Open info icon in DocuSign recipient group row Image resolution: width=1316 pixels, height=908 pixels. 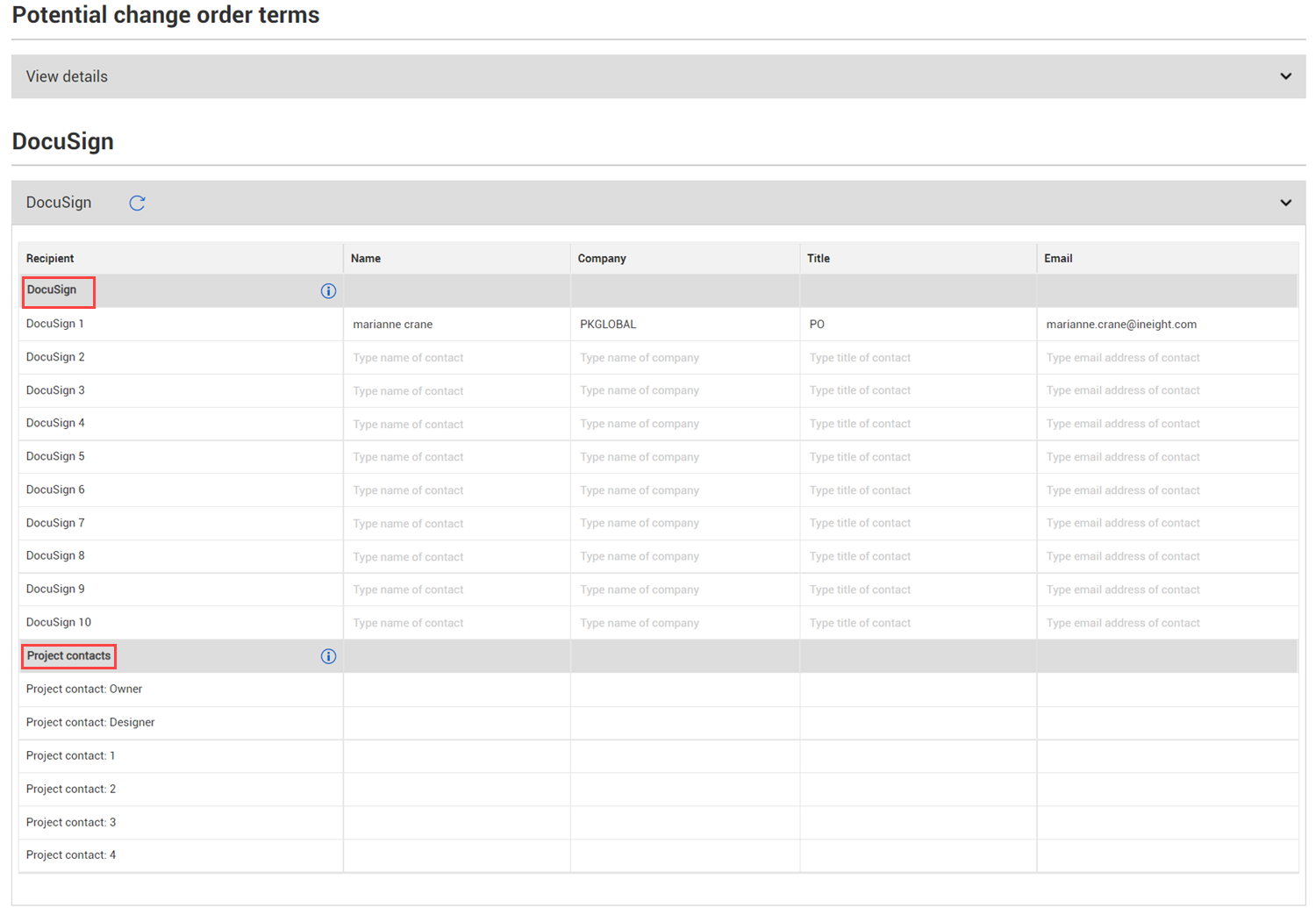coord(328,291)
